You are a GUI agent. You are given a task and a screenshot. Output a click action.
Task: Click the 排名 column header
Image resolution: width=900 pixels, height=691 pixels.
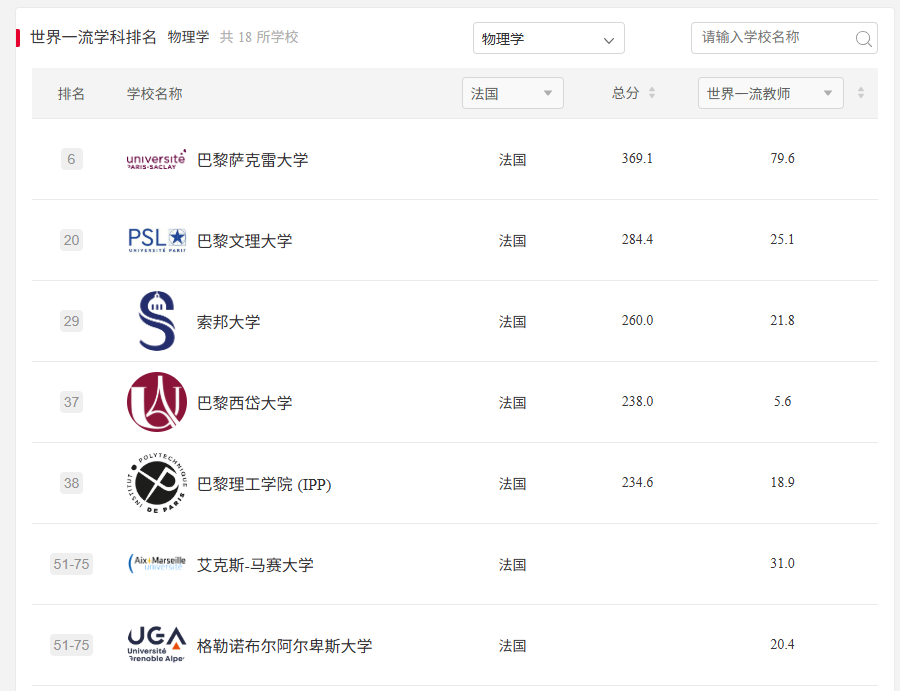click(x=71, y=93)
